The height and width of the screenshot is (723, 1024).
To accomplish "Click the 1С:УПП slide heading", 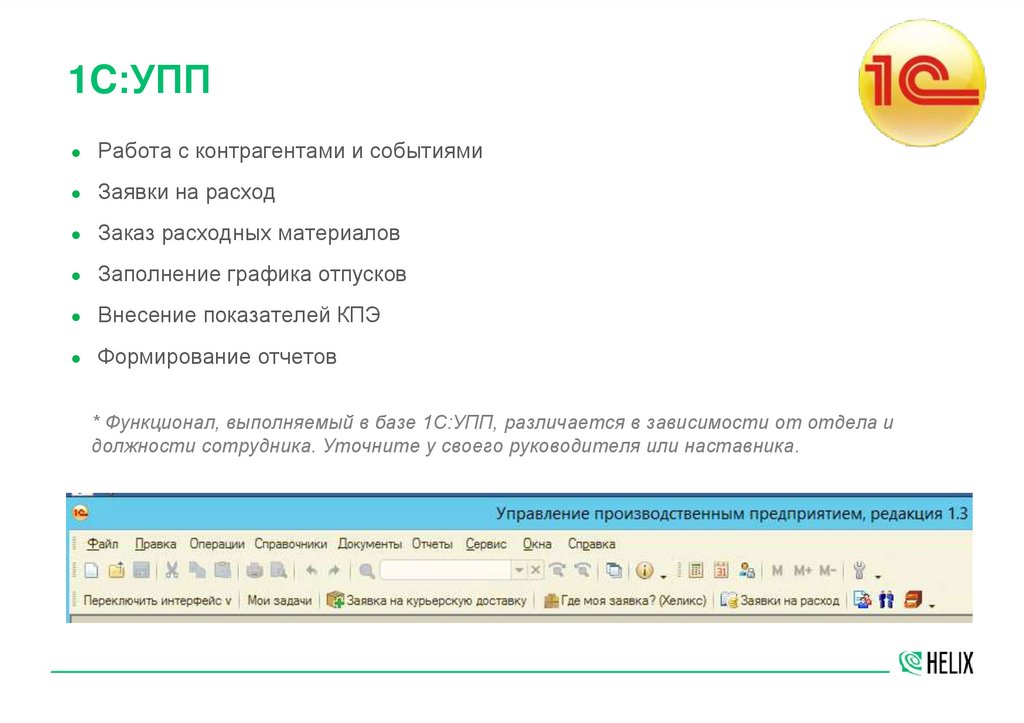I will click(139, 80).
